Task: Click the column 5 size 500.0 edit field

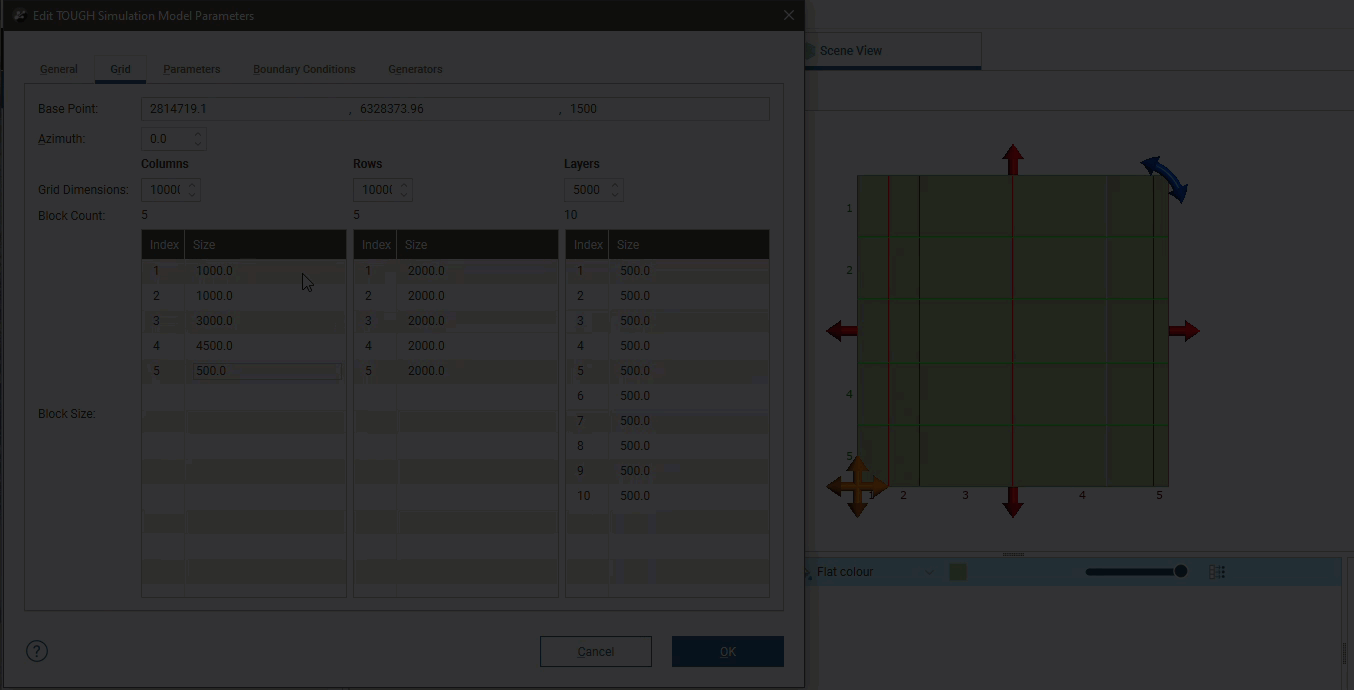Action: [x=266, y=371]
